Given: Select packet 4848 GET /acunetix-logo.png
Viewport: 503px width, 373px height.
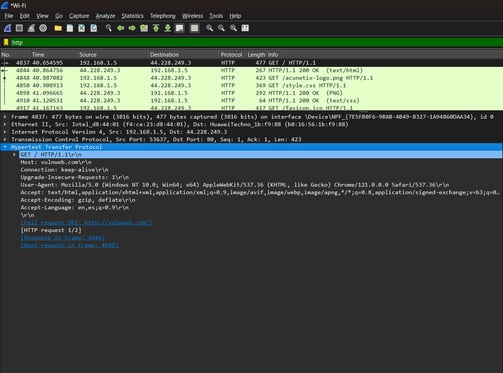Looking at the screenshot, I should pos(251,78).
